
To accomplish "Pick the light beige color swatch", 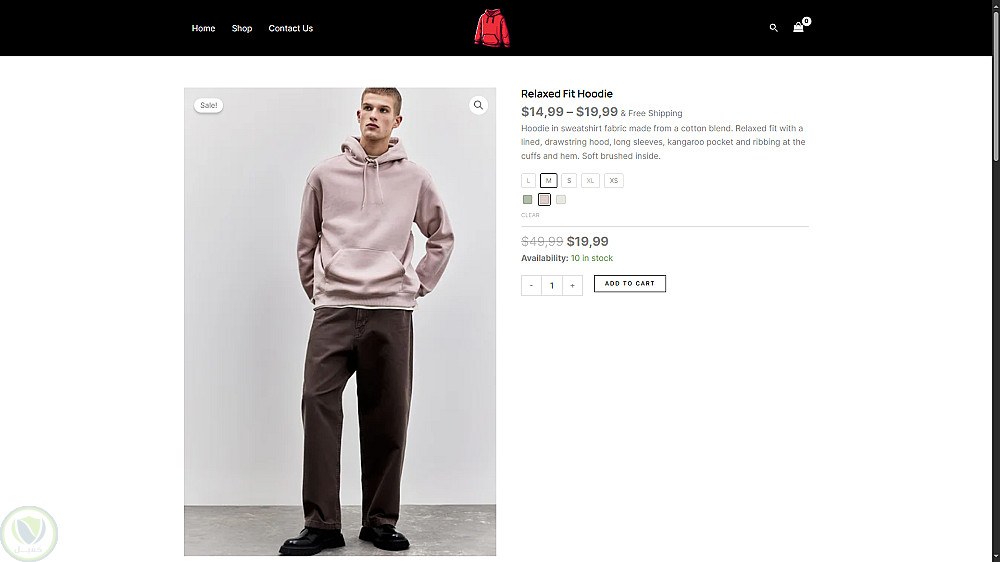I will pos(561,199).
